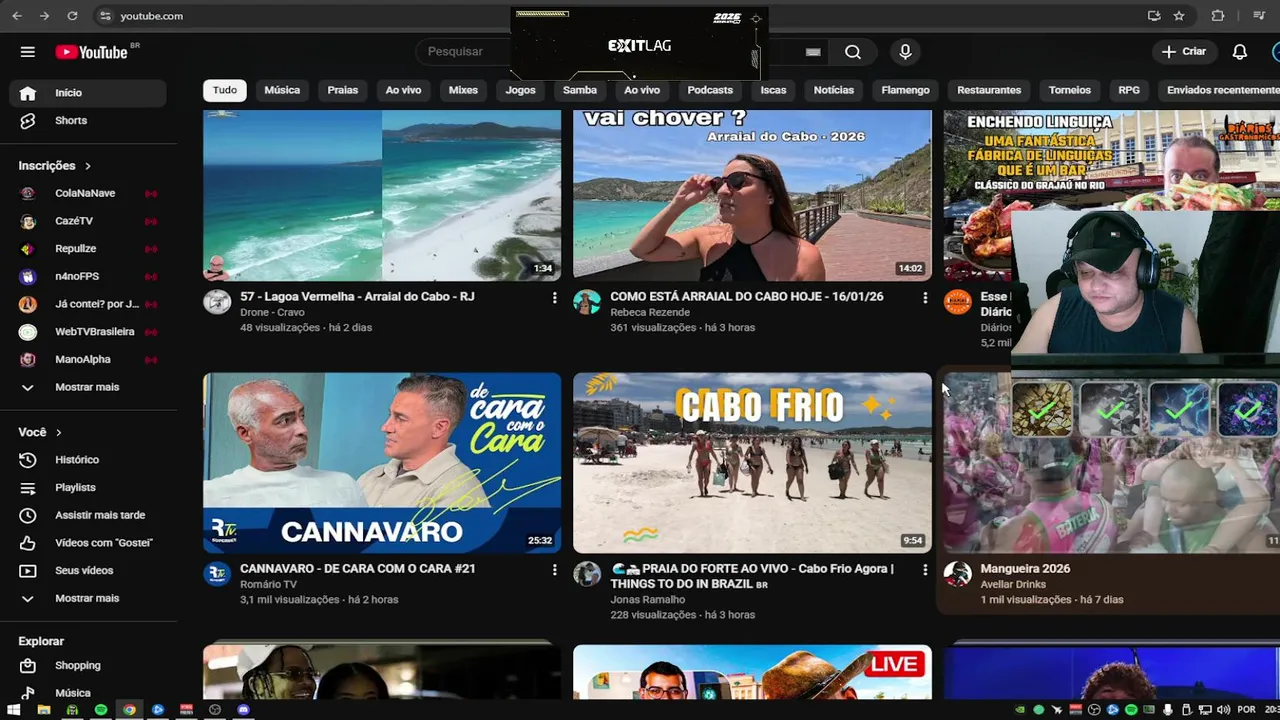Open Avellar Drinks channel avatar

click(x=957, y=573)
